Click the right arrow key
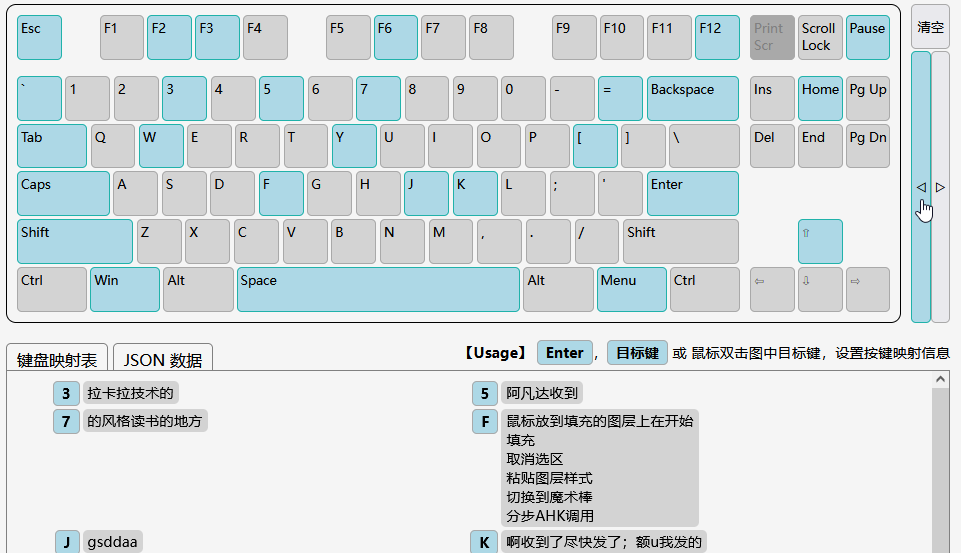Viewport: 961px width, 553px height. pos(867,289)
